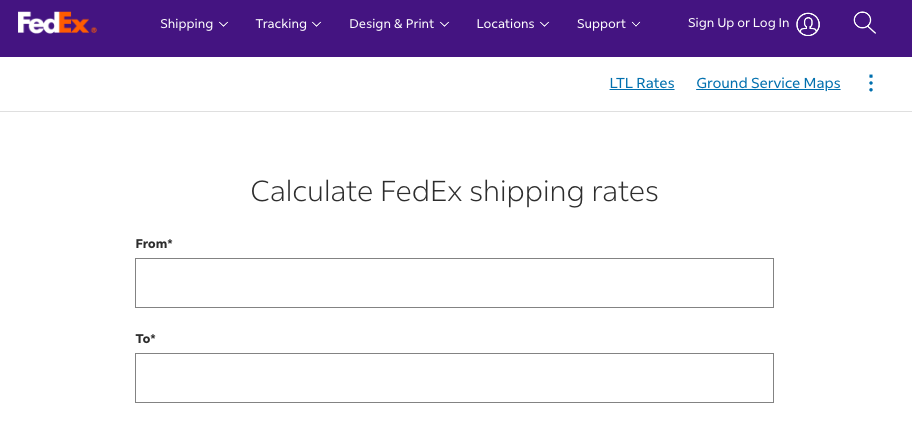Open the Ground Service Maps link

coord(768,83)
